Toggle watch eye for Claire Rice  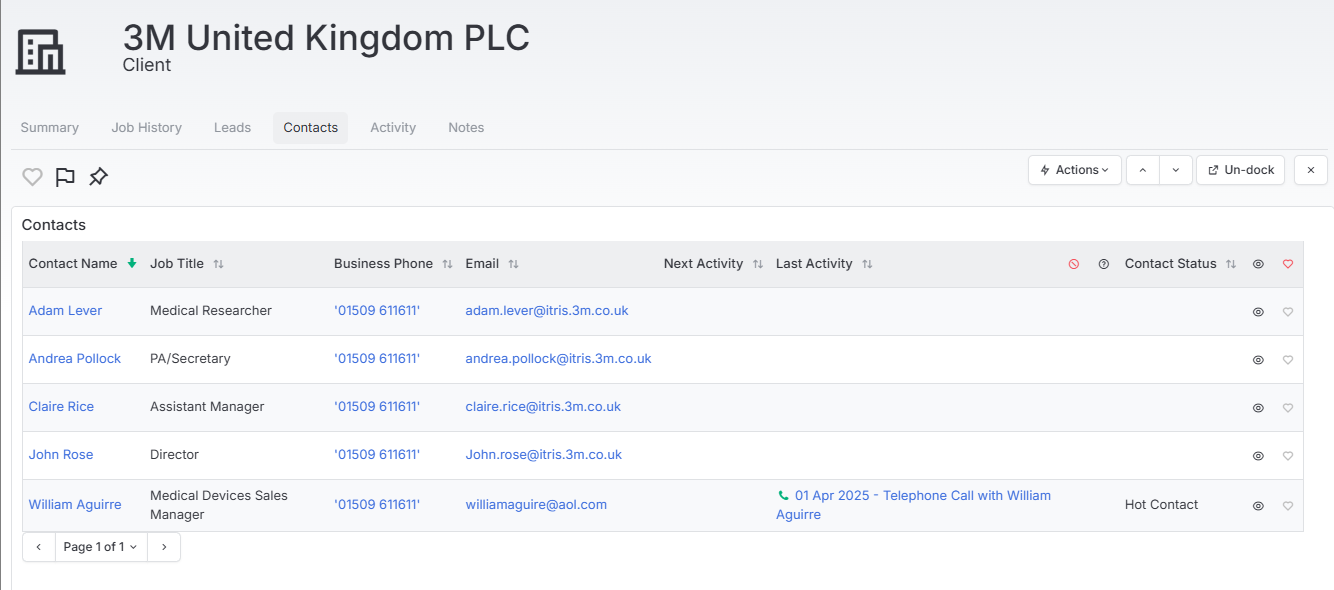1258,408
